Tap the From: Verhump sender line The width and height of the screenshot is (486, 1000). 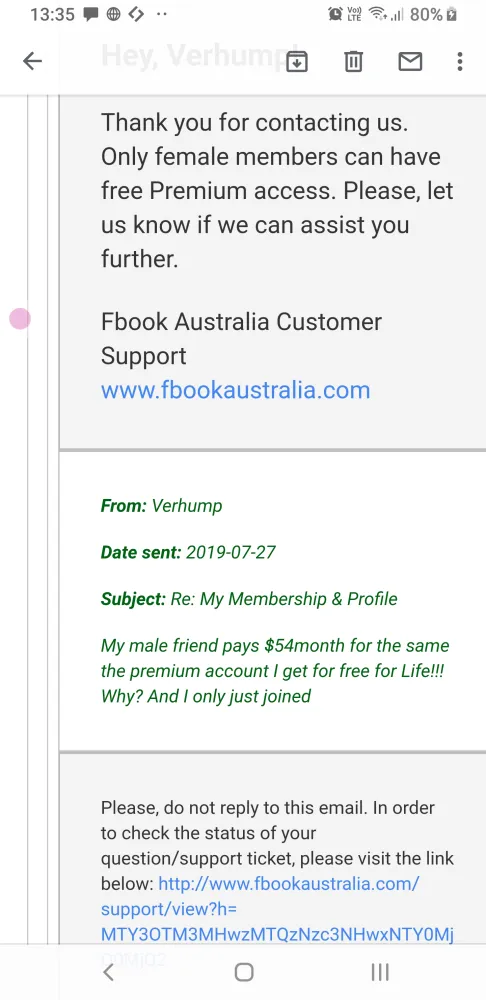click(x=161, y=506)
